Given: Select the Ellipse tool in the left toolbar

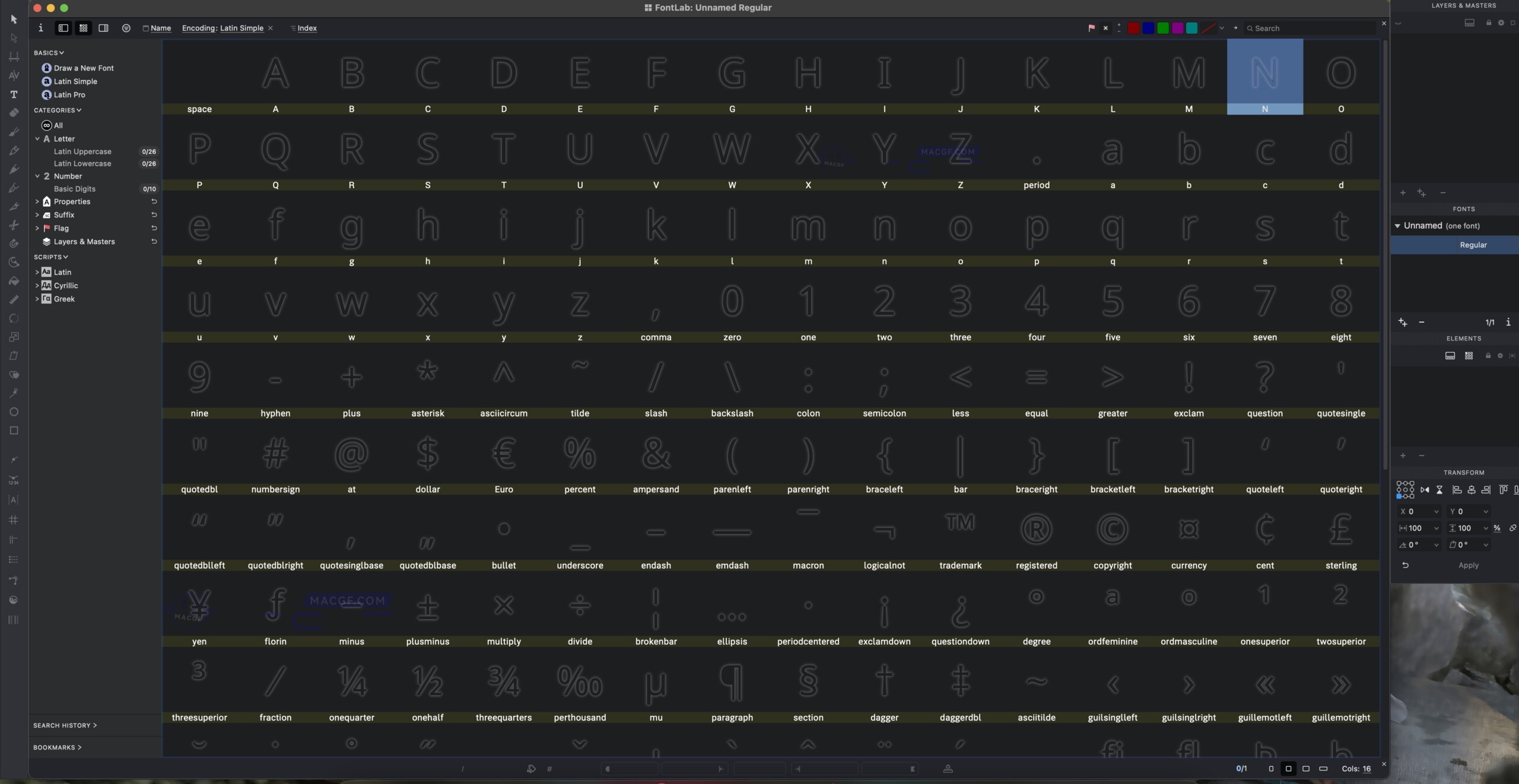Looking at the screenshot, I should [14, 412].
